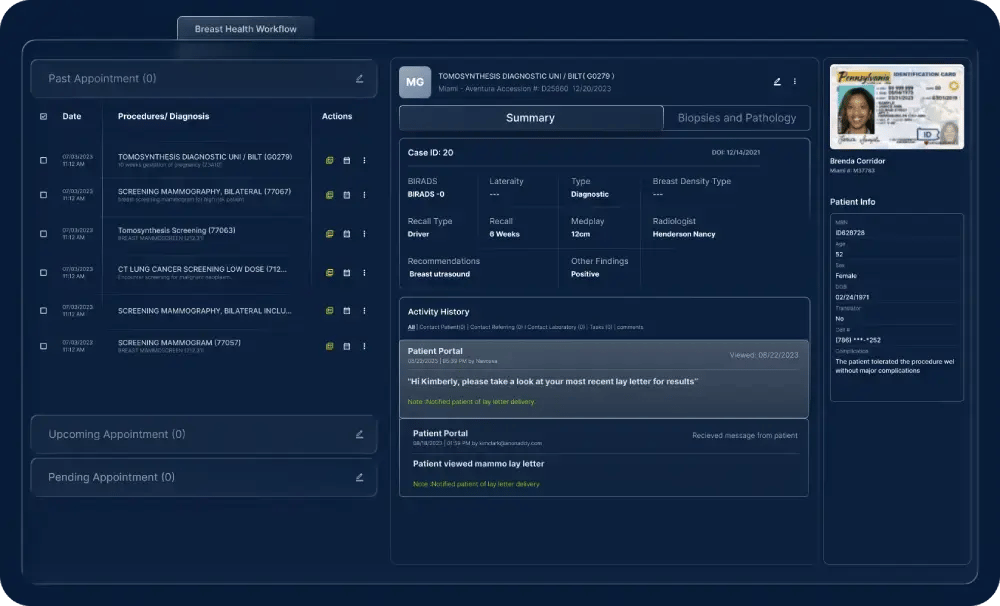
Task: Open the case header three-dot options menu
Action: click(795, 82)
